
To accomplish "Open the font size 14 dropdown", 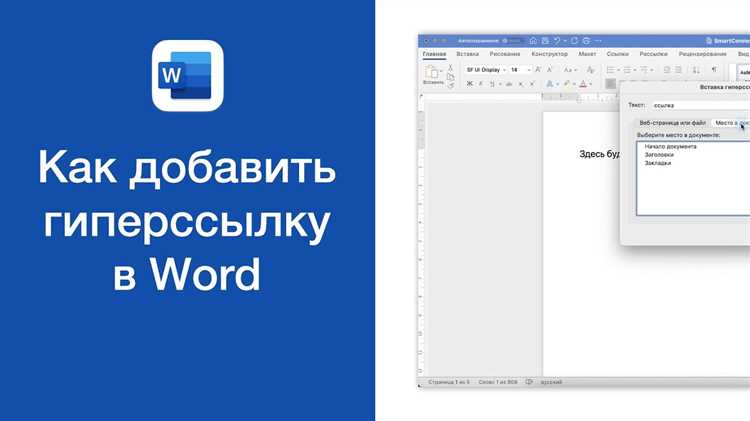I will [529, 70].
